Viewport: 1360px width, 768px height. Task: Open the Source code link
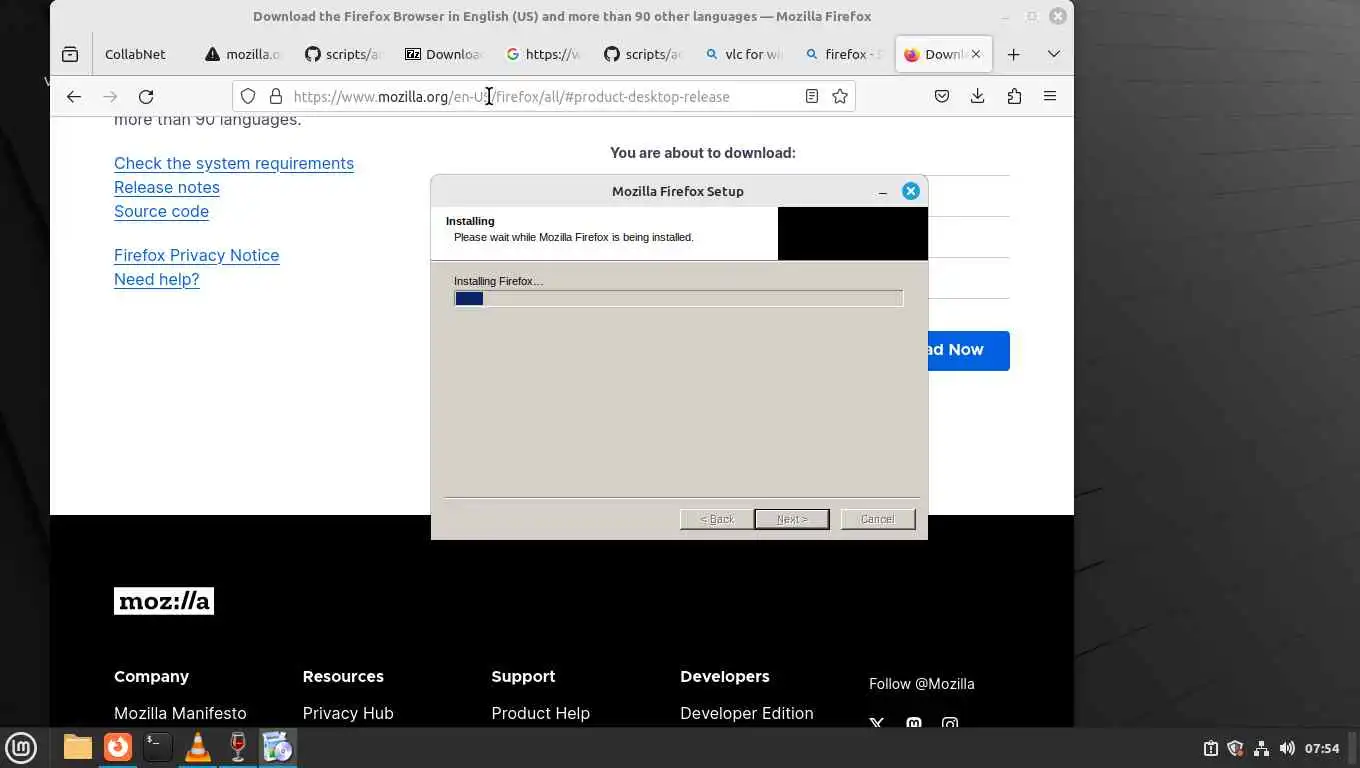coord(161,211)
